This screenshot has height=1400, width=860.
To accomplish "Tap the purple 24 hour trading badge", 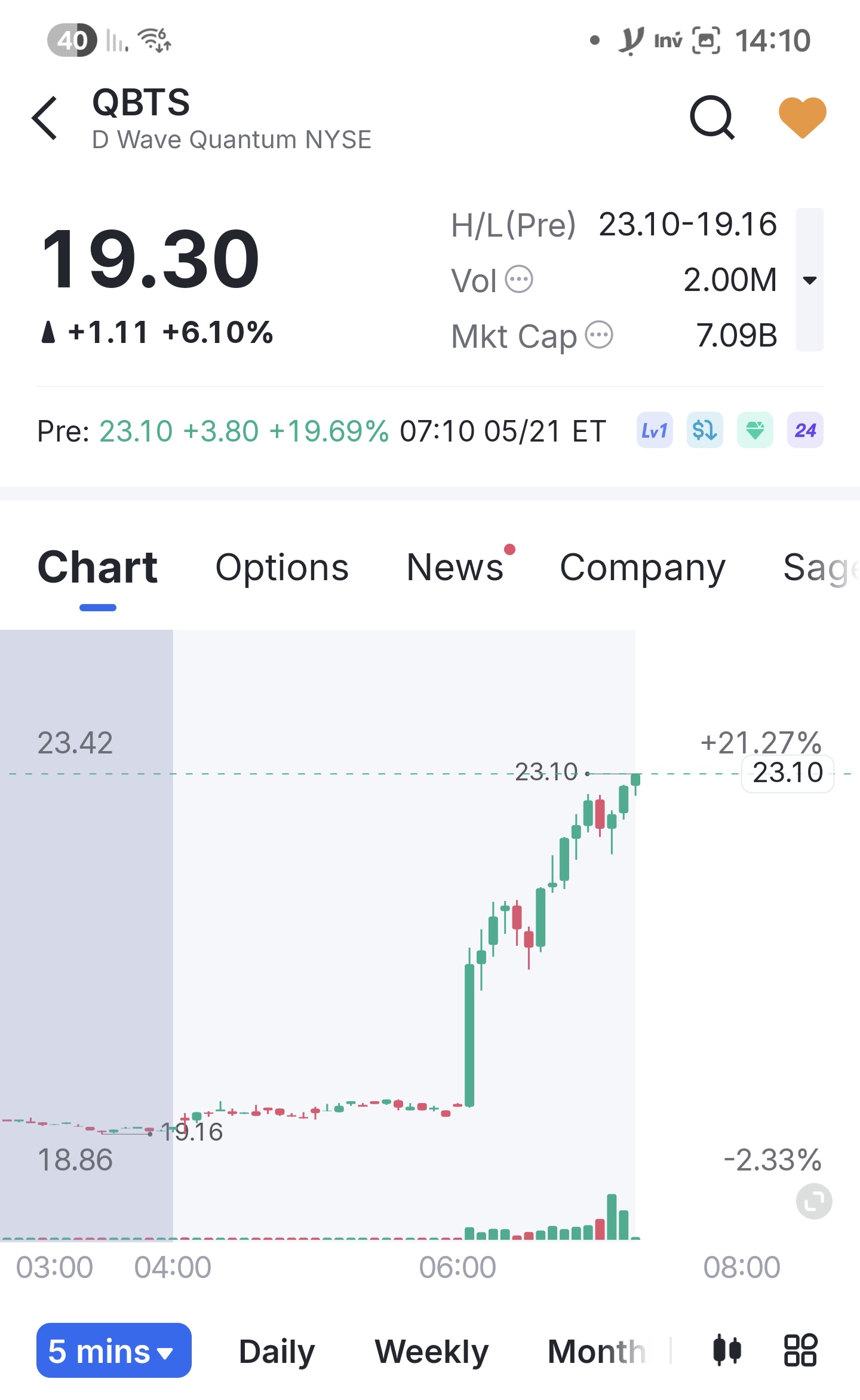I will coord(805,430).
